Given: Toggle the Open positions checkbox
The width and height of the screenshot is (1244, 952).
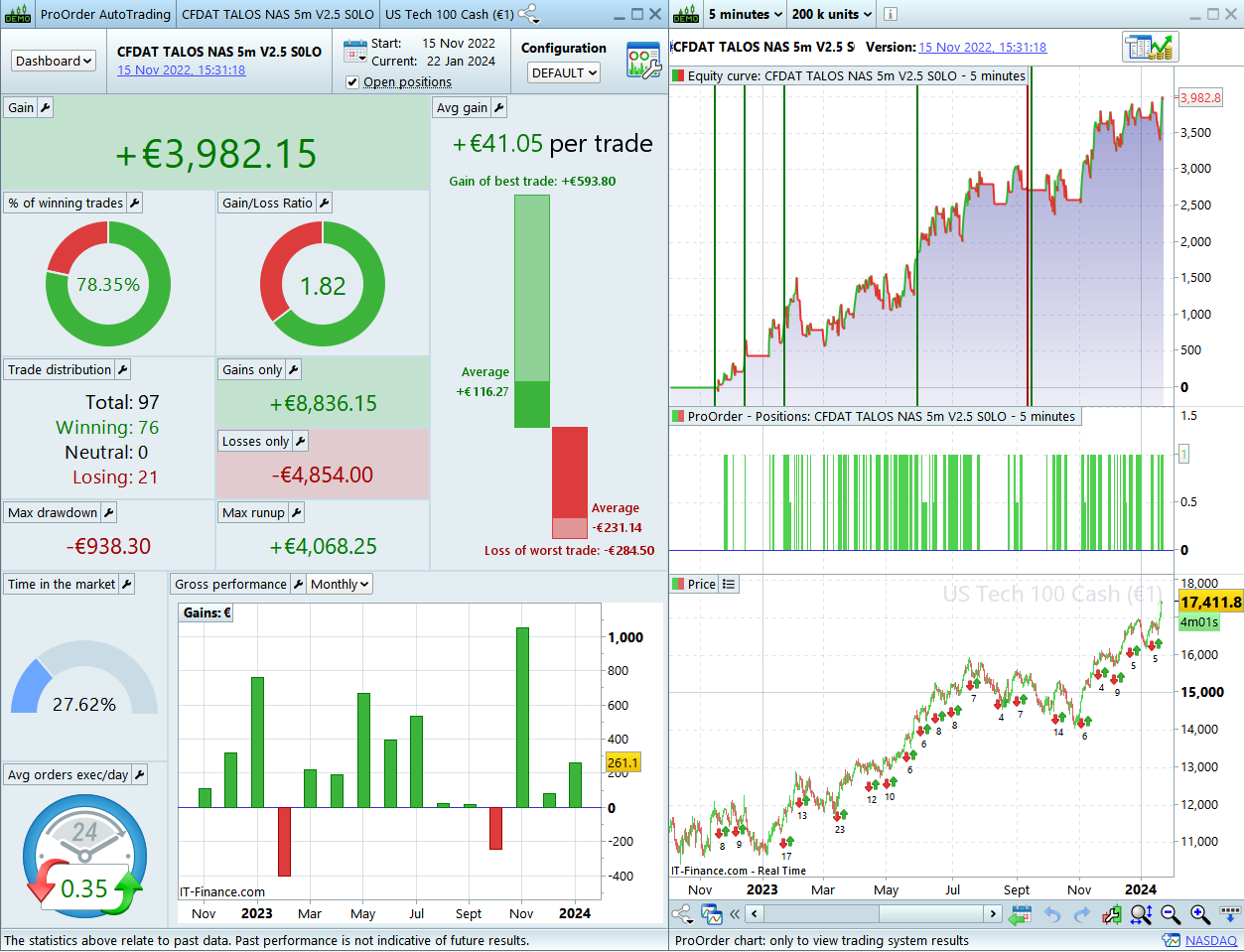Looking at the screenshot, I should point(352,82).
